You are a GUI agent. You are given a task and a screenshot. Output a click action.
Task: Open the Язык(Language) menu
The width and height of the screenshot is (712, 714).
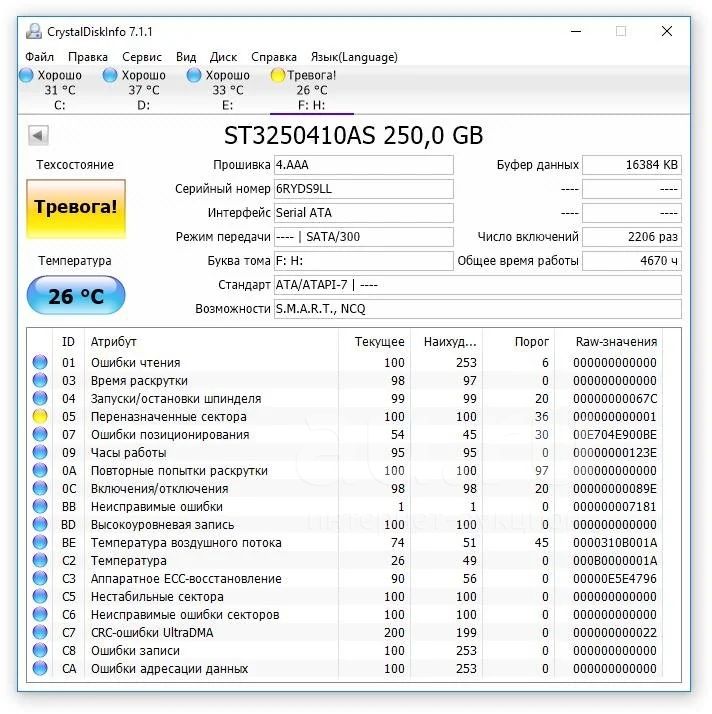[354, 57]
